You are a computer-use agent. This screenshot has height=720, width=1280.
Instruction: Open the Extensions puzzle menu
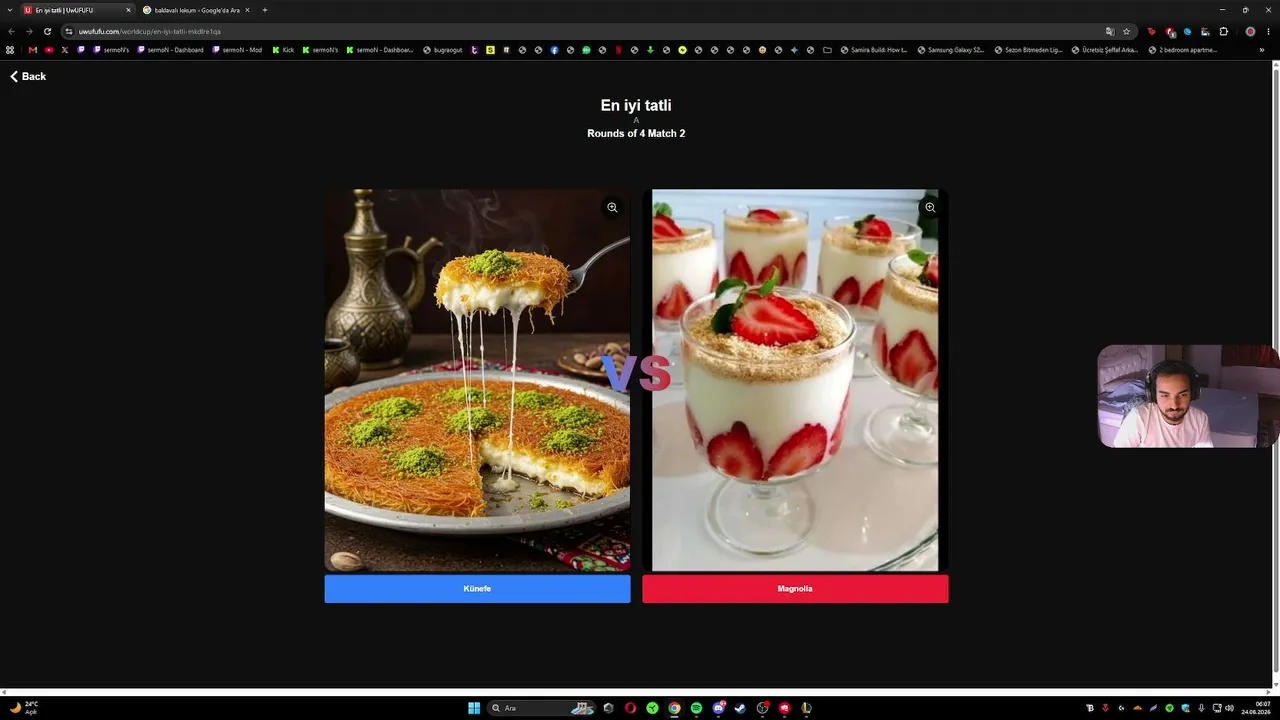[x=1223, y=31]
